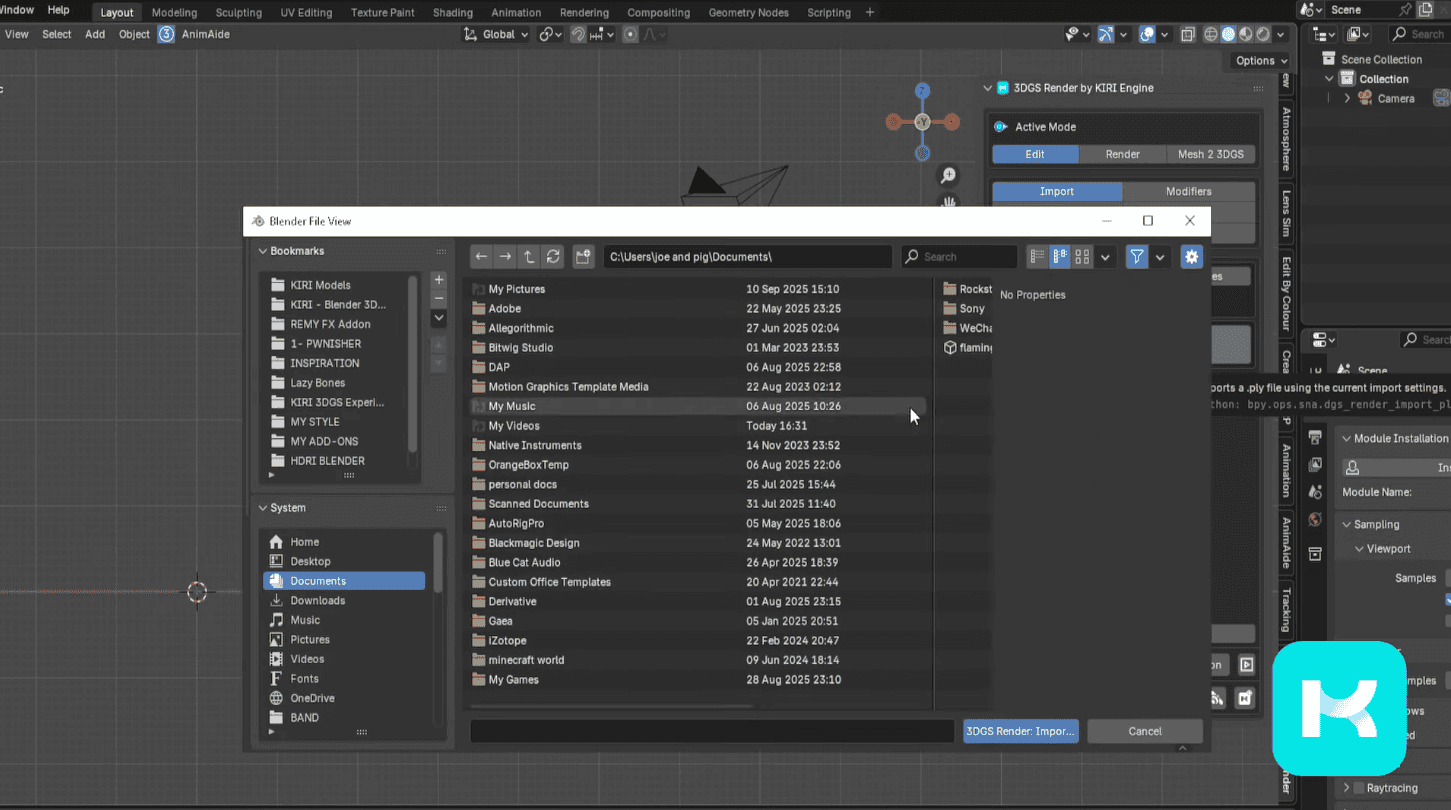This screenshot has width=1451, height=810.
Task: Click the file path input field
Action: click(x=746, y=257)
